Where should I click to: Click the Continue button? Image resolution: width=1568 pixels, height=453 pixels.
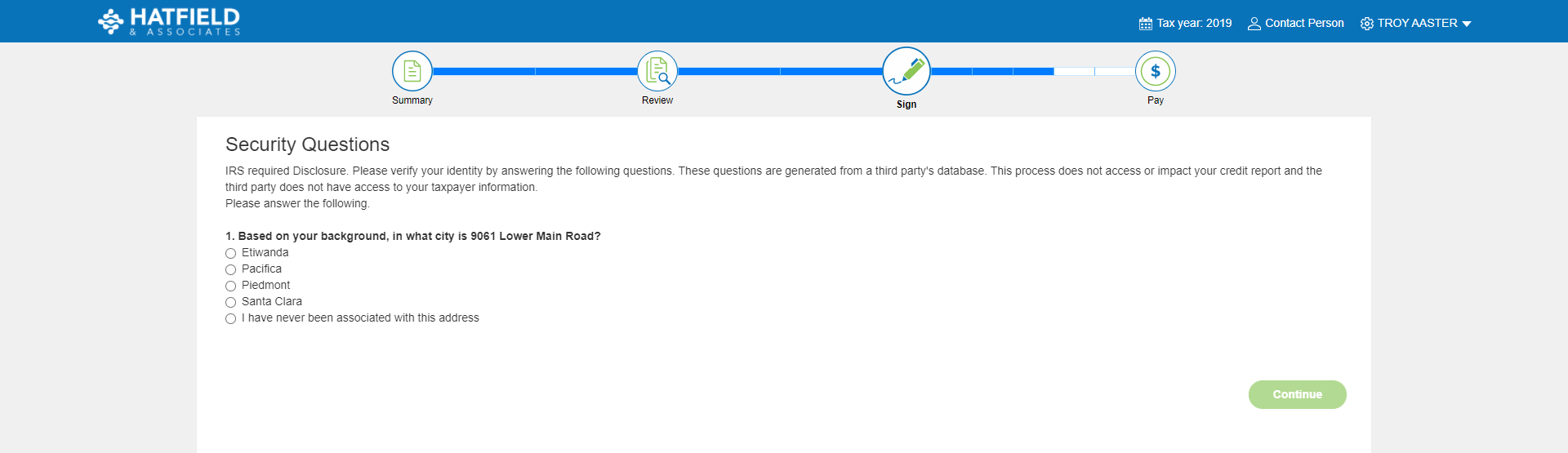tap(1297, 394)
